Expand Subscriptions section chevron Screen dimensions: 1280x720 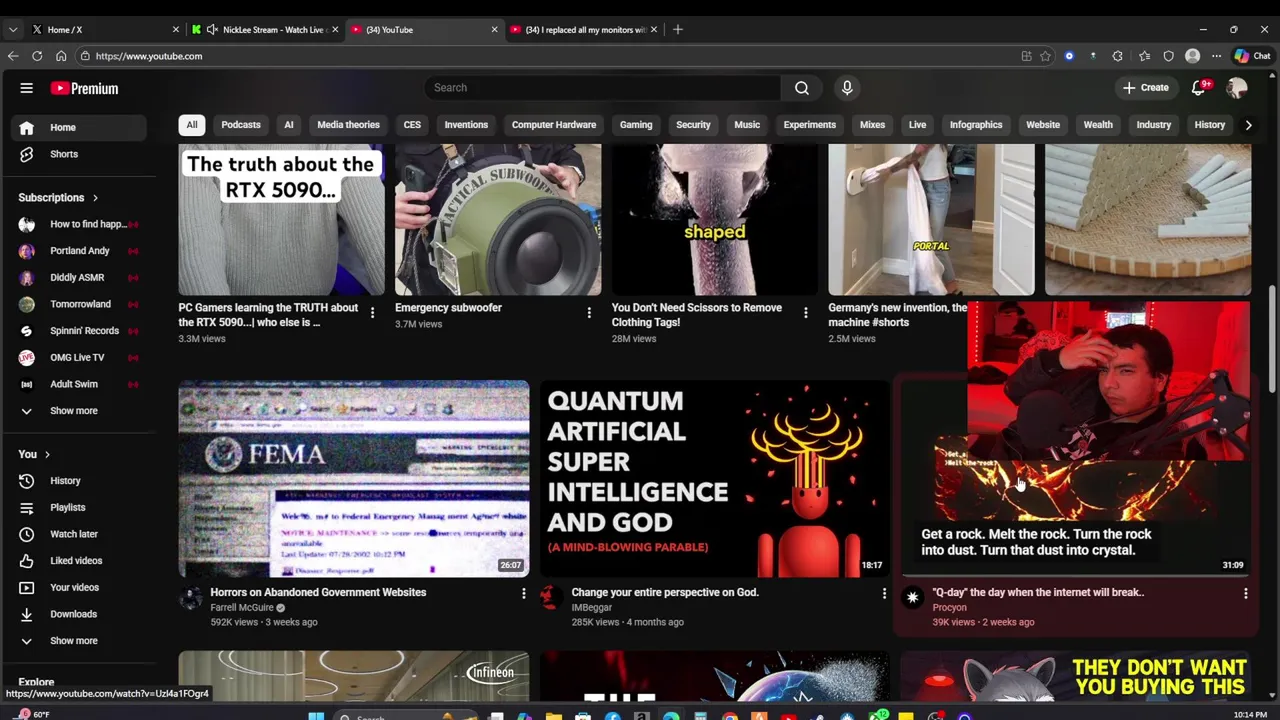tap(95, 198)
